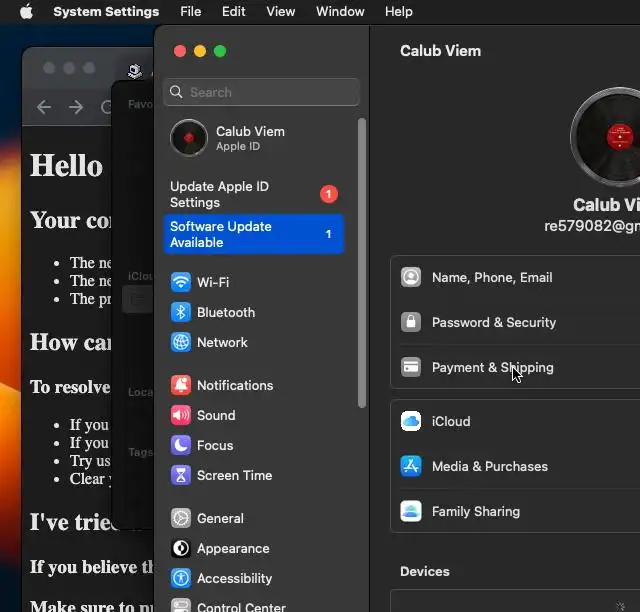Click the Payment & Shipping card icon

pos(411,367)
